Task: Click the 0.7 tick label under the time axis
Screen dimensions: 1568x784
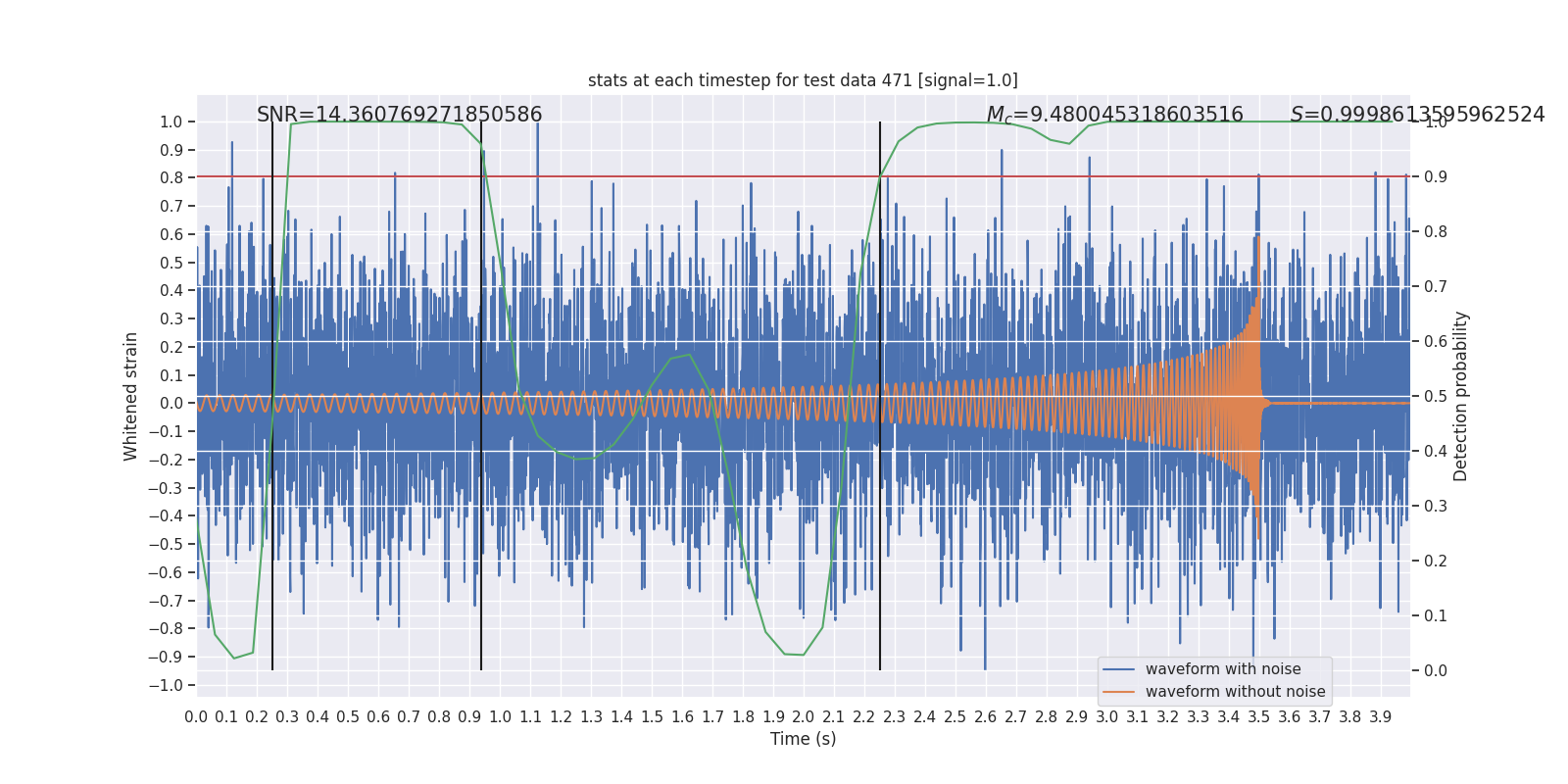Action: click(x=409, y=716)
